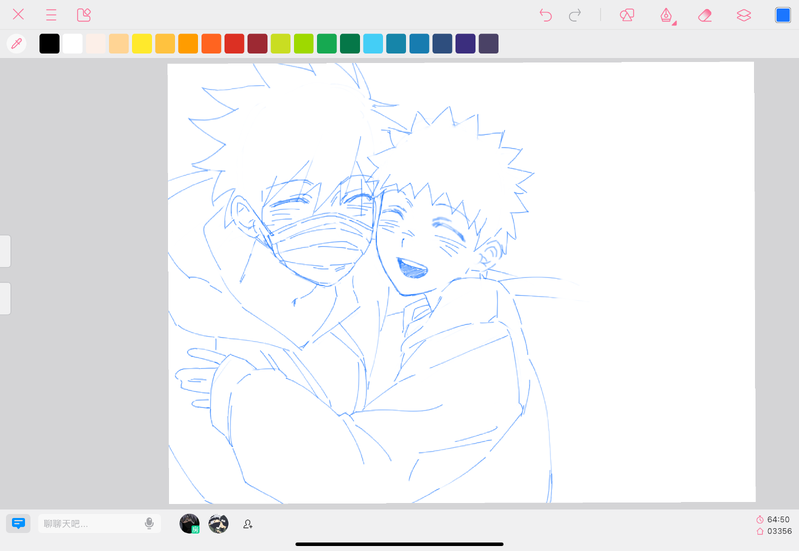Pick the teal blue swatch

[396, 43]
